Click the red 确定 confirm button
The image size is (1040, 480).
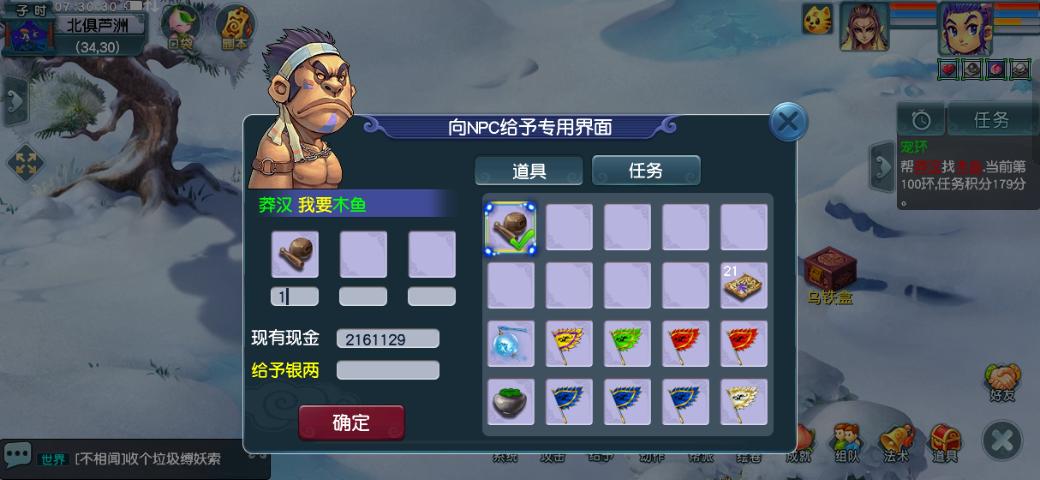(352, 422)
